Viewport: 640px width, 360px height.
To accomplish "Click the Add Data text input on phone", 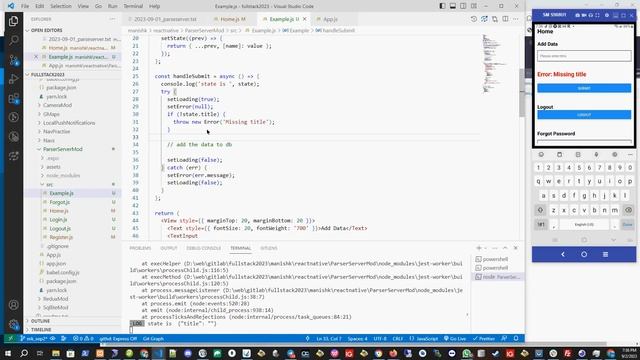I will [584, 56].
